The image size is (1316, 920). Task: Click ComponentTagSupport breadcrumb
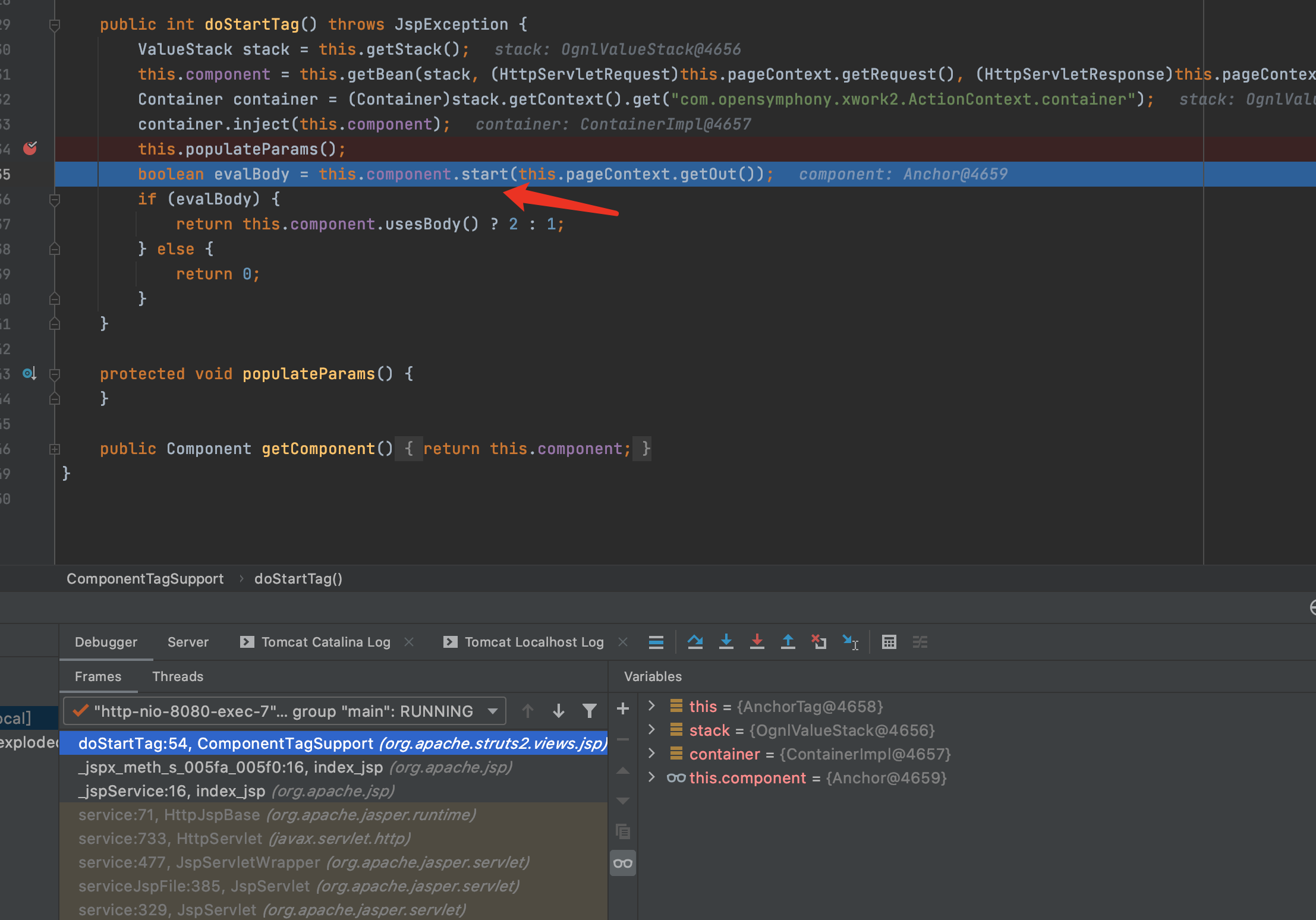145,579
